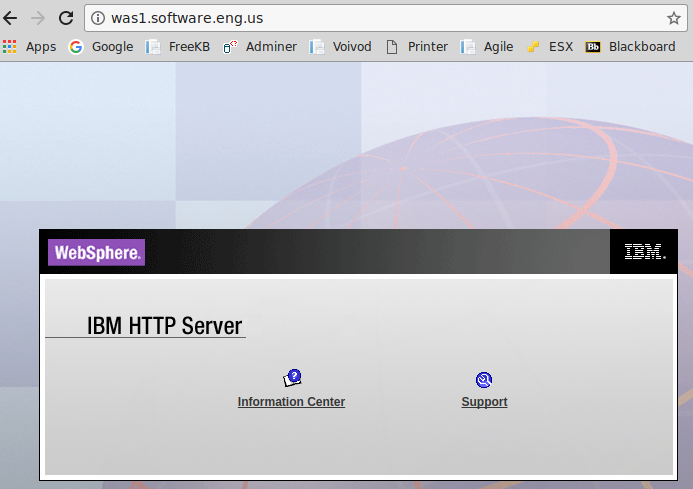
Task: Open the Agile bookmark label
Action: point(498,47)
